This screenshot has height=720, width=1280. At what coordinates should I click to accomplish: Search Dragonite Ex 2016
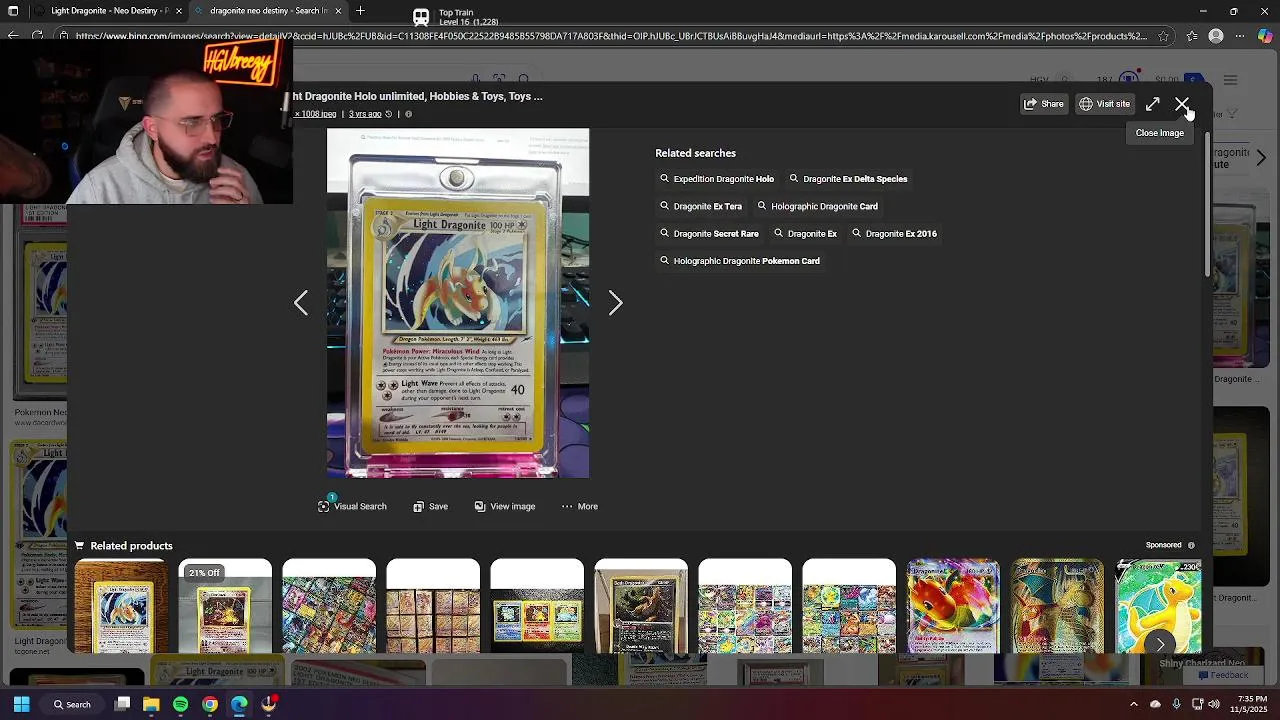point(894,233)
